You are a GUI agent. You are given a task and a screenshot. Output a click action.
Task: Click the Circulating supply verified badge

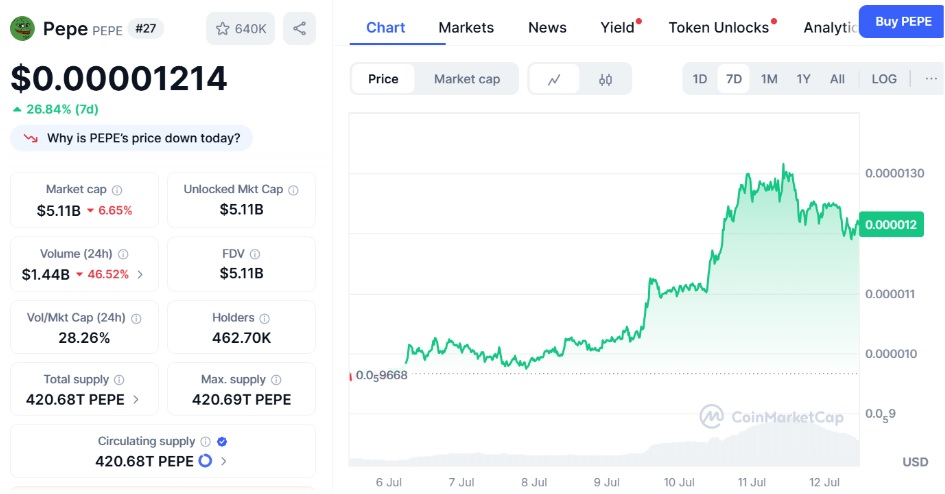click(222, 442)
